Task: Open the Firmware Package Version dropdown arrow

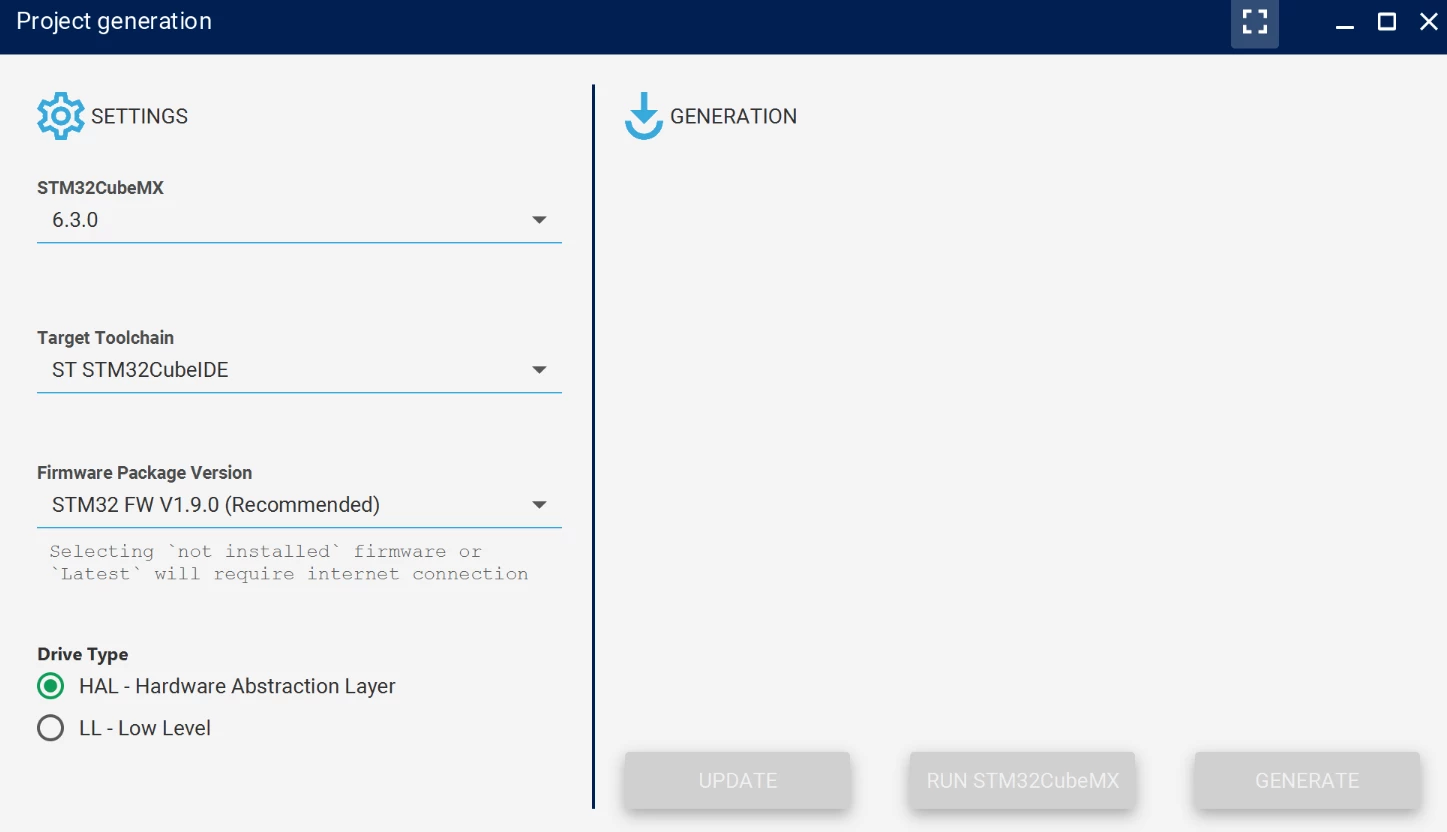Action: coord(539,505)
